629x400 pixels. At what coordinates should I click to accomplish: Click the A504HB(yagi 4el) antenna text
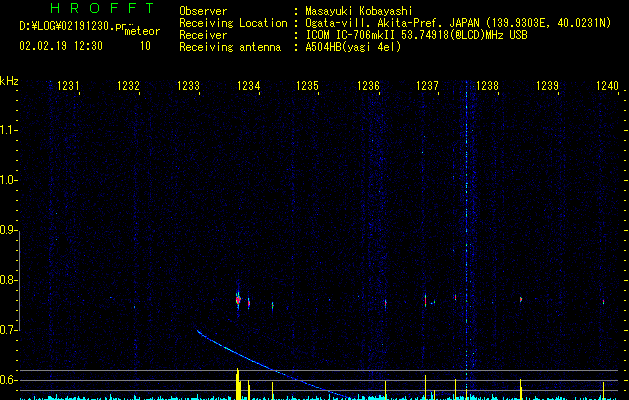(353, 47)
